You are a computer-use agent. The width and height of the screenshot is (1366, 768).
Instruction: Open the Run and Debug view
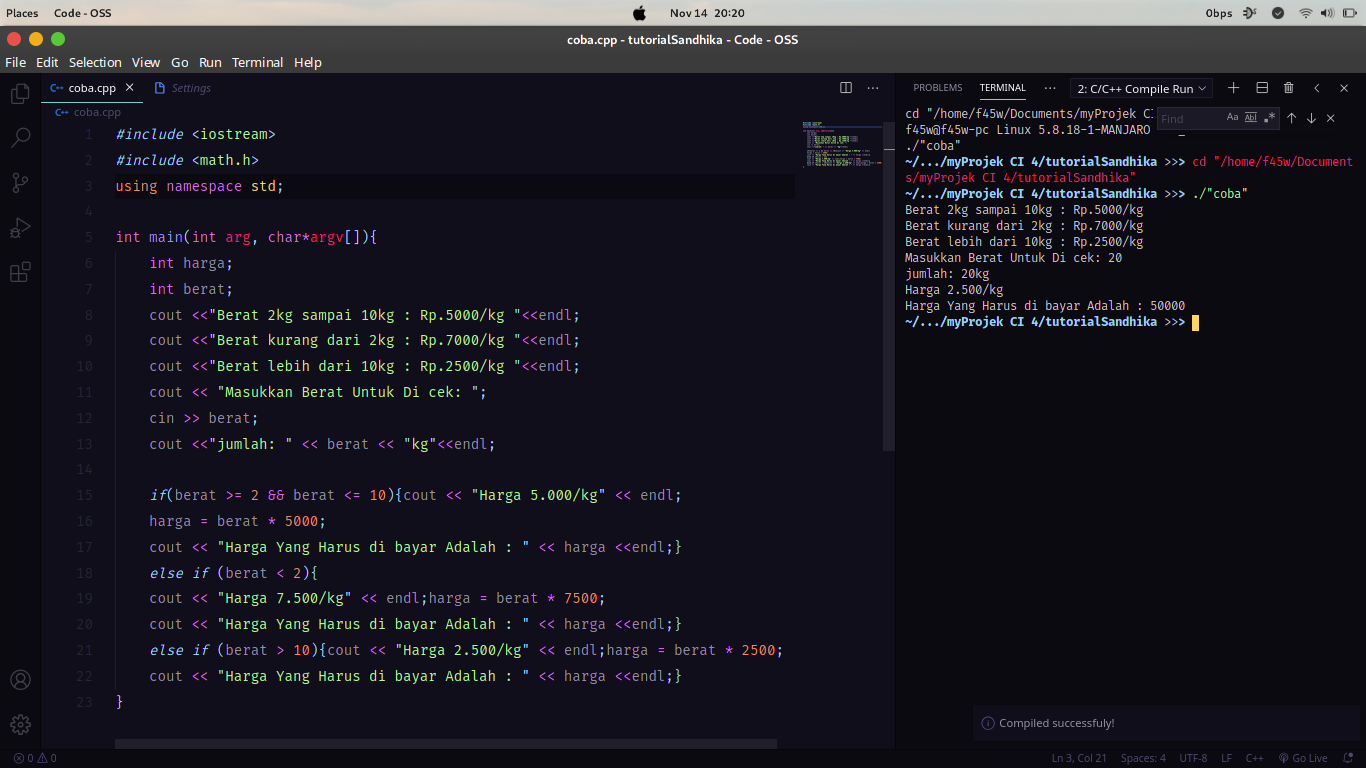pos(20,227)
